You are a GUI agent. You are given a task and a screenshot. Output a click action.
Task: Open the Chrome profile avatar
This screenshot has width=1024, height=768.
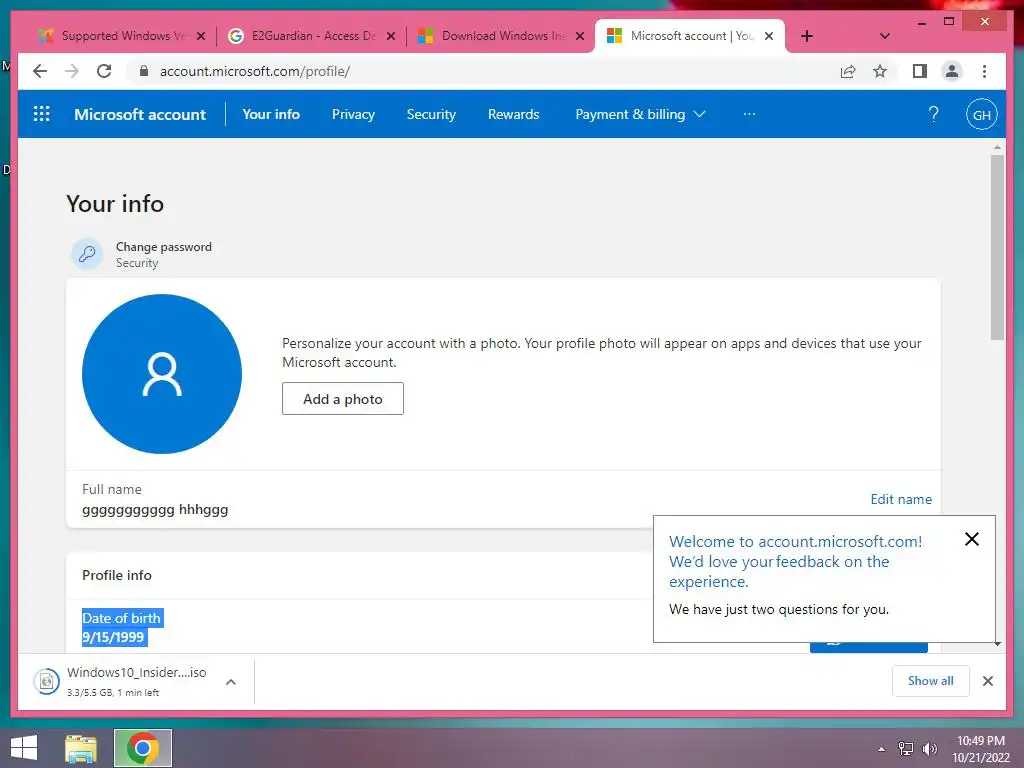952,71
